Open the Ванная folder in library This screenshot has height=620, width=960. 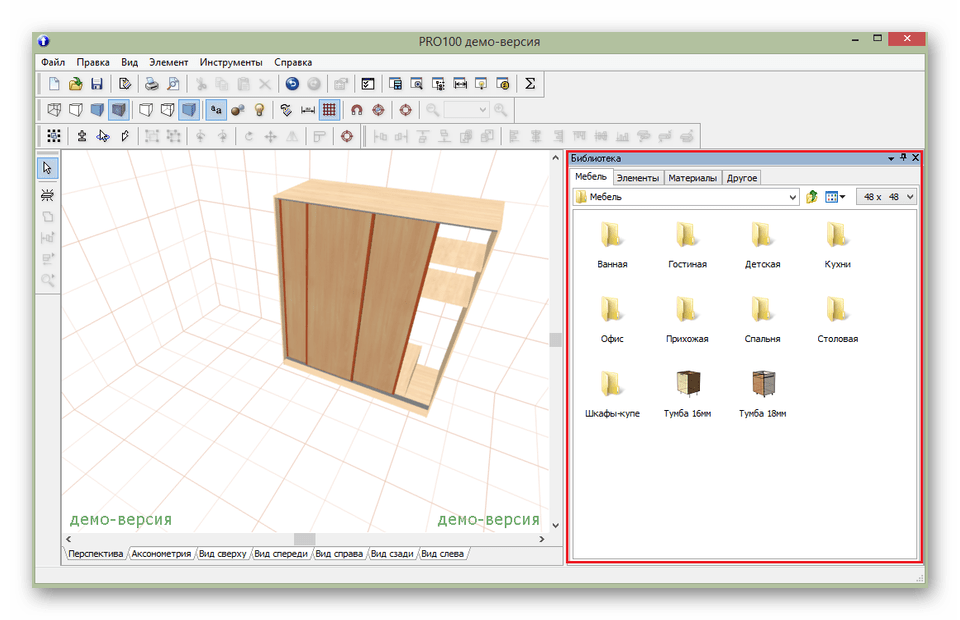[x=612, y=245]
